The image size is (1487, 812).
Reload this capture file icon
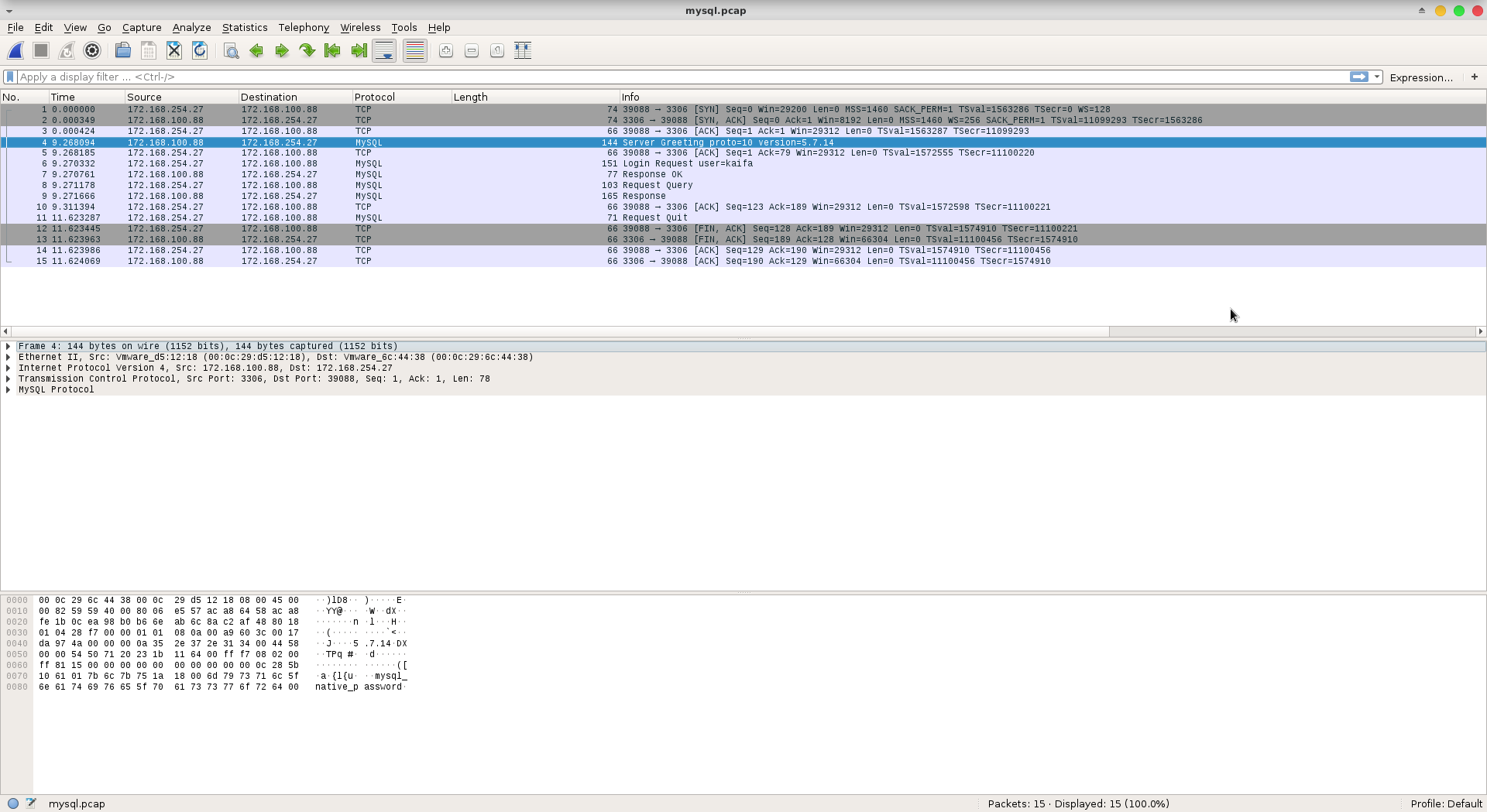(200, 51)
